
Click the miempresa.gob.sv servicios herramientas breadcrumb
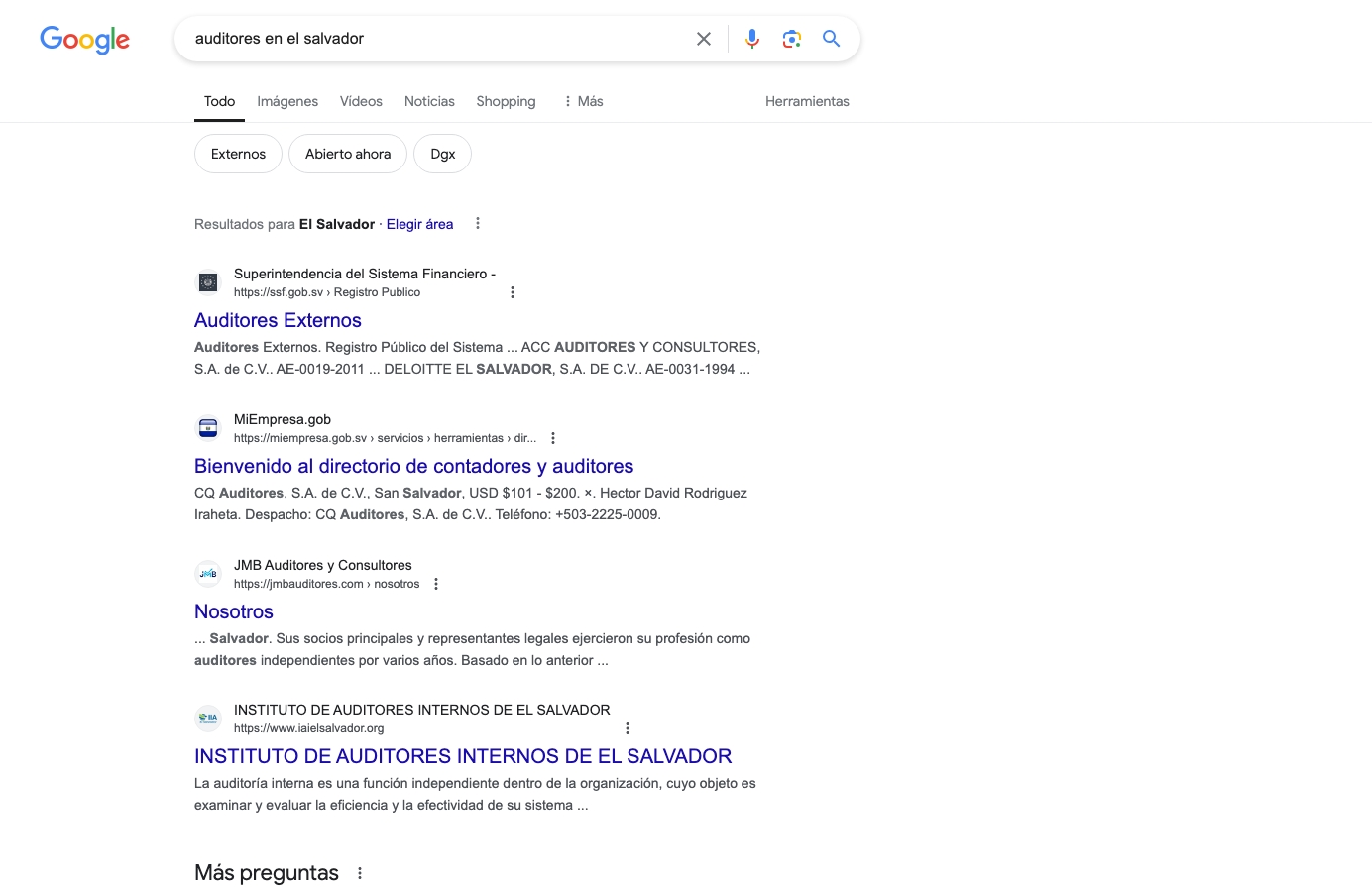[385, 438]
